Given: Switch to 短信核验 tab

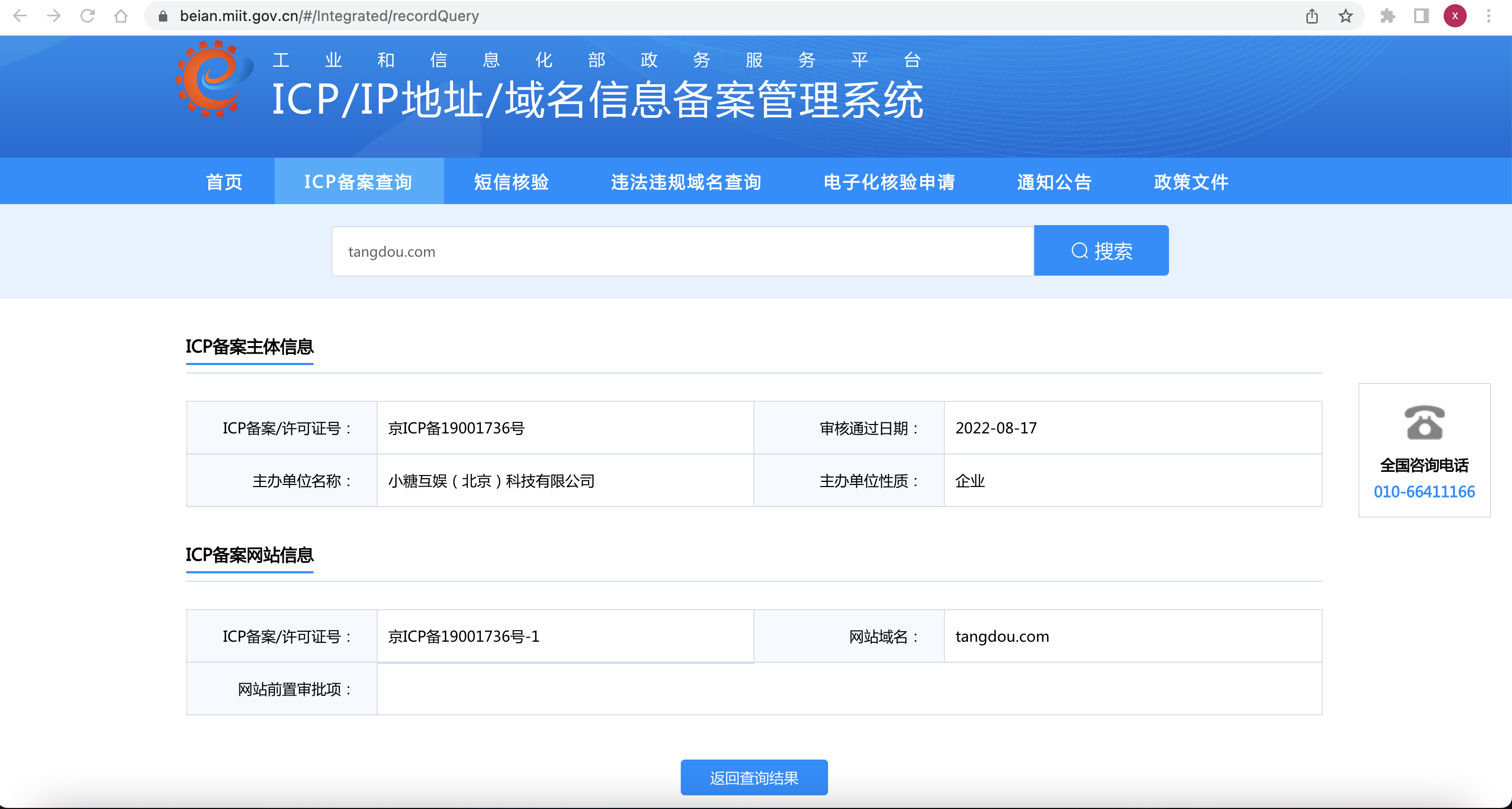Looking at the screenshot, I should tap(511, 182).
